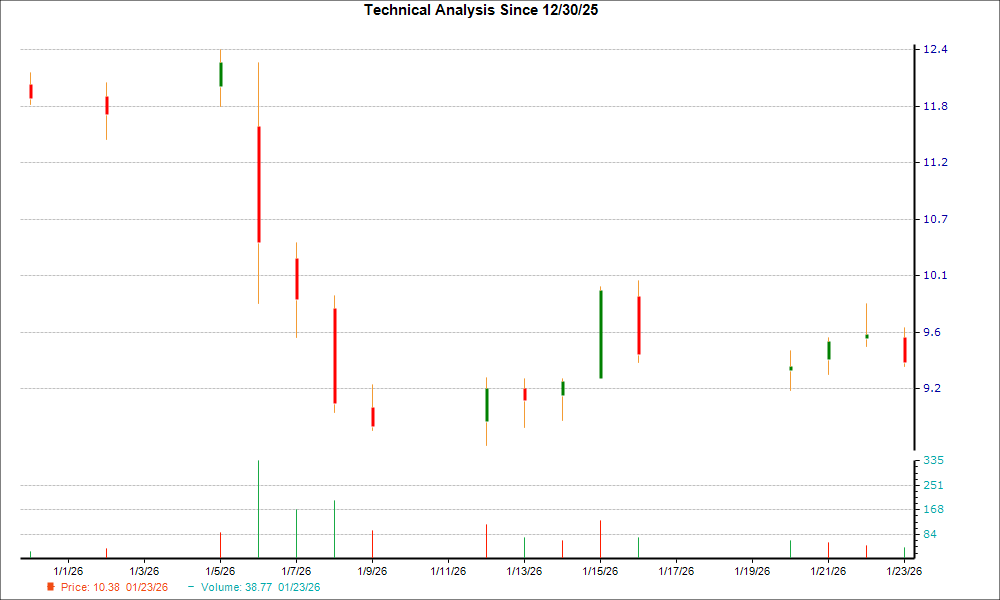Select the green candlestick near 1/15/26
1000x600 pixels.
tap(600, 335)
